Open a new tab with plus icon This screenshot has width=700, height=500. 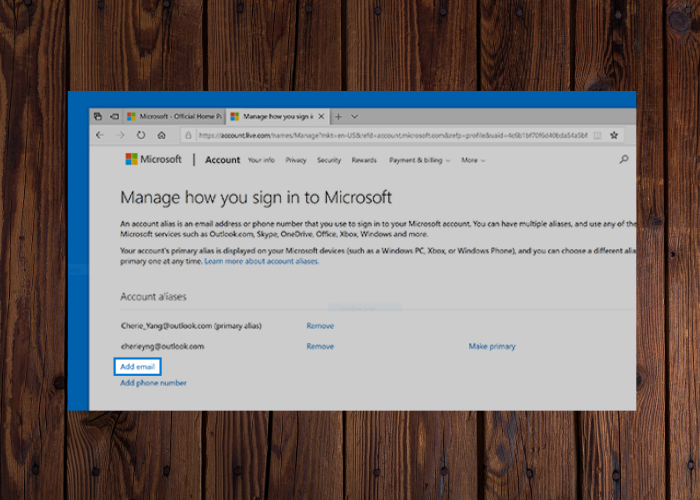(x=338, y=117)
